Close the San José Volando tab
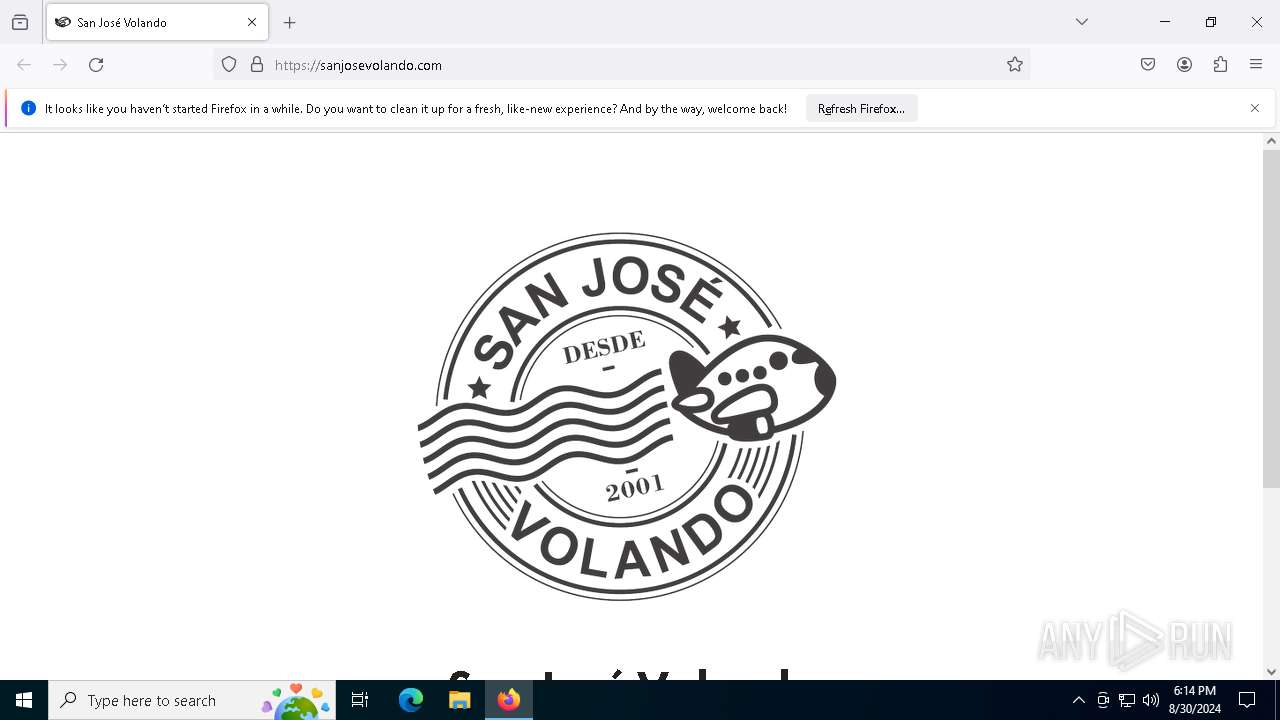This screenshot has width=1280, height=720. click(x=252, y=22)
